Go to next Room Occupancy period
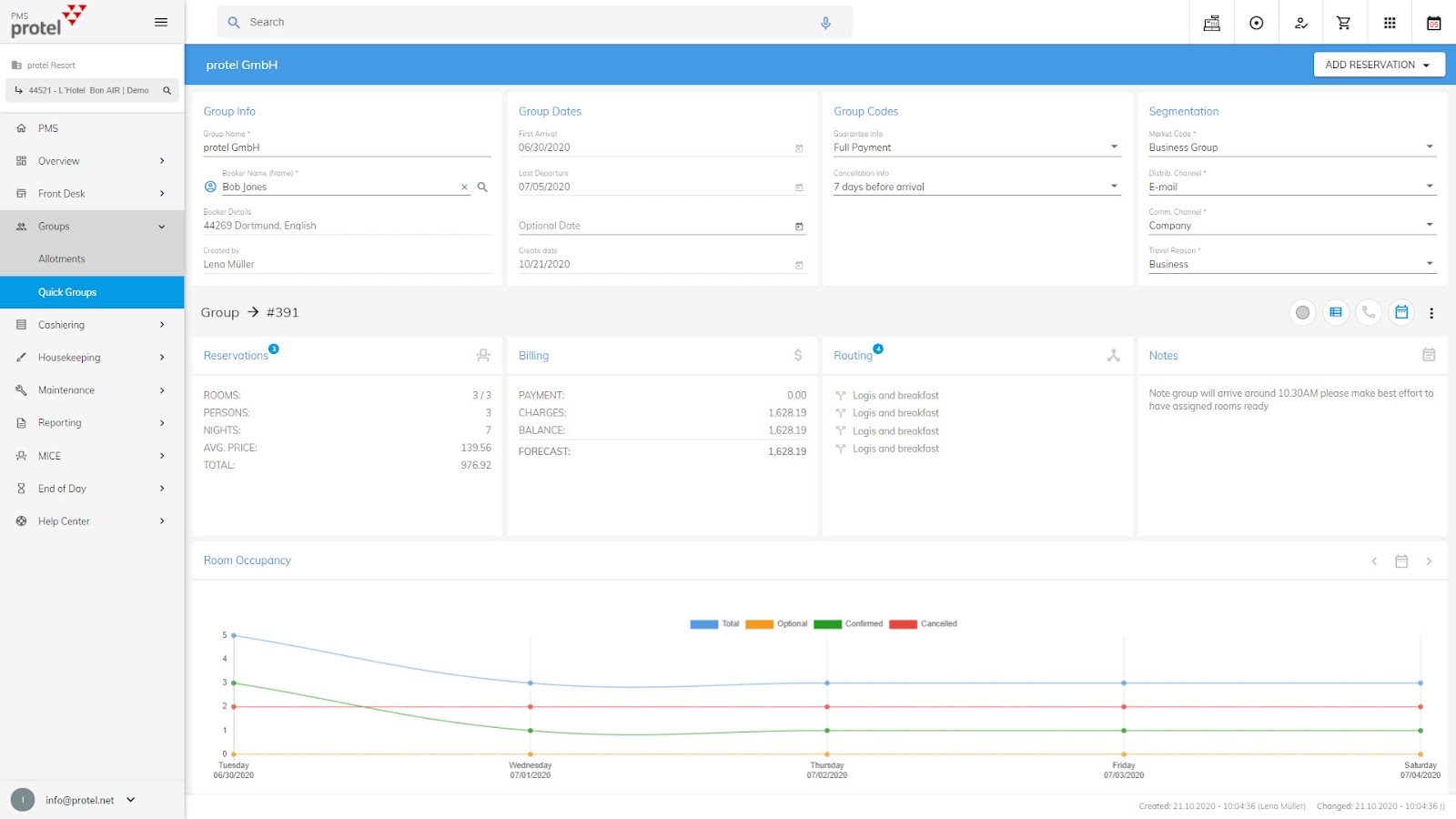1456x819 pixels. click(x=1429, y=561)
